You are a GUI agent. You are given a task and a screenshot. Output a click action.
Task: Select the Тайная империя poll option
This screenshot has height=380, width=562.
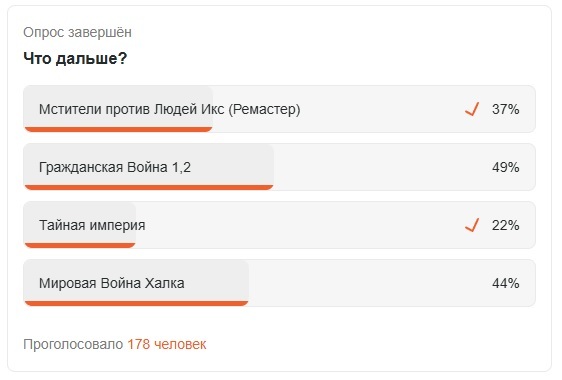coord(279,225)
